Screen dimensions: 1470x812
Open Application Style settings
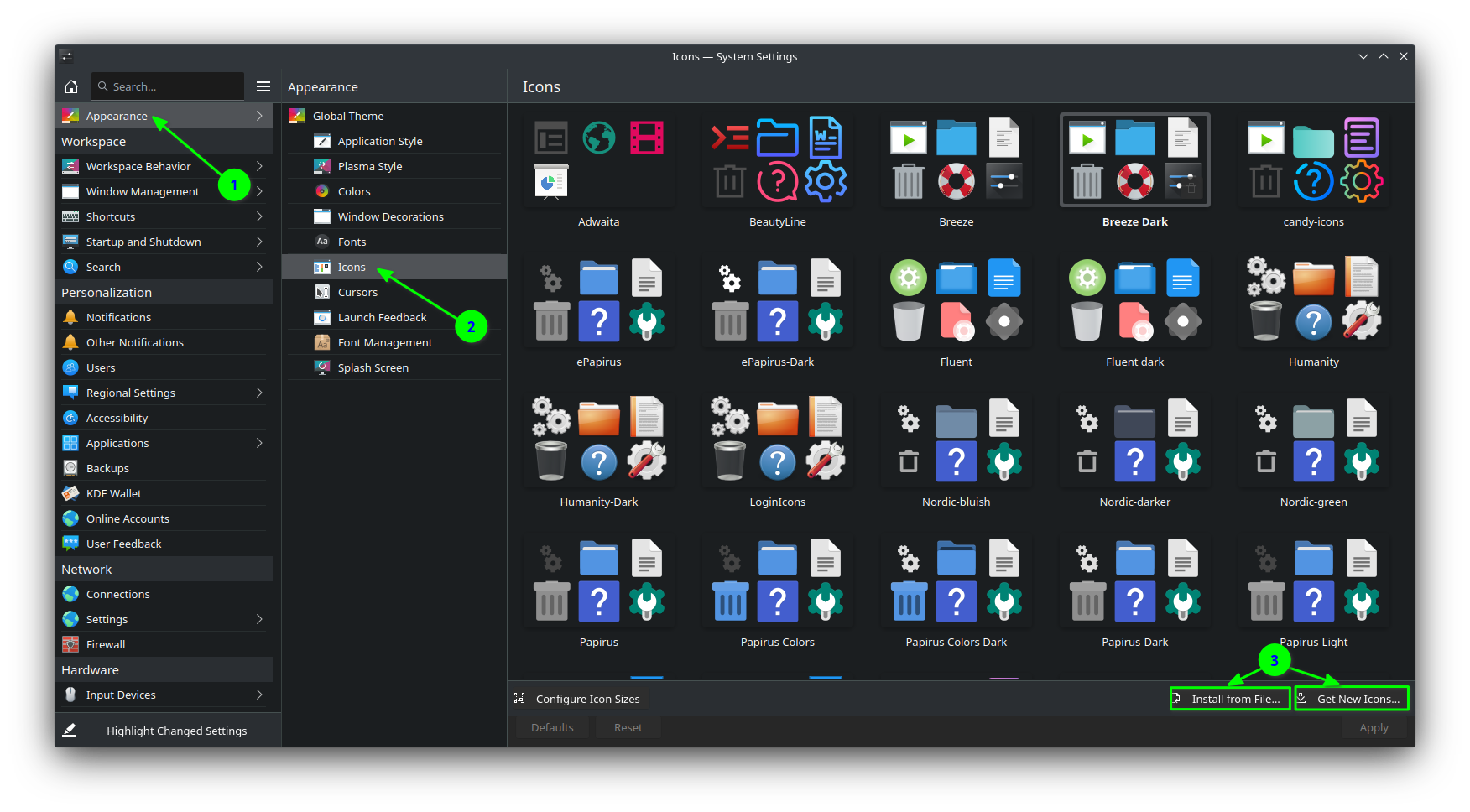tap(394, 141)
